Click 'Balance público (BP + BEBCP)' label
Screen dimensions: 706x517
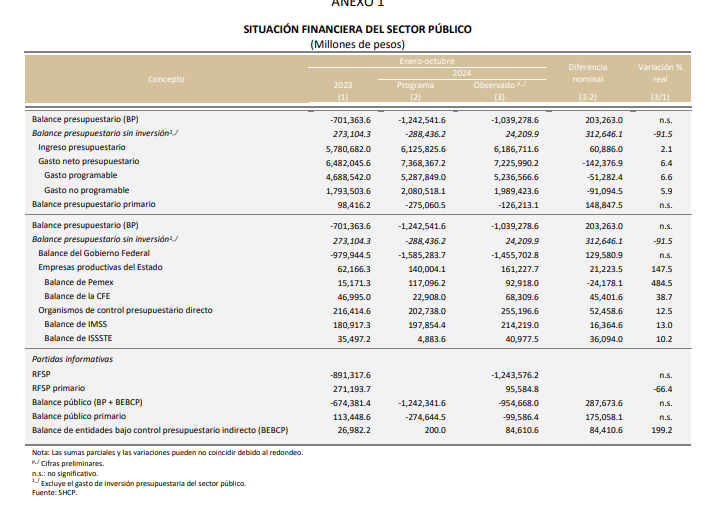(87, 402)
